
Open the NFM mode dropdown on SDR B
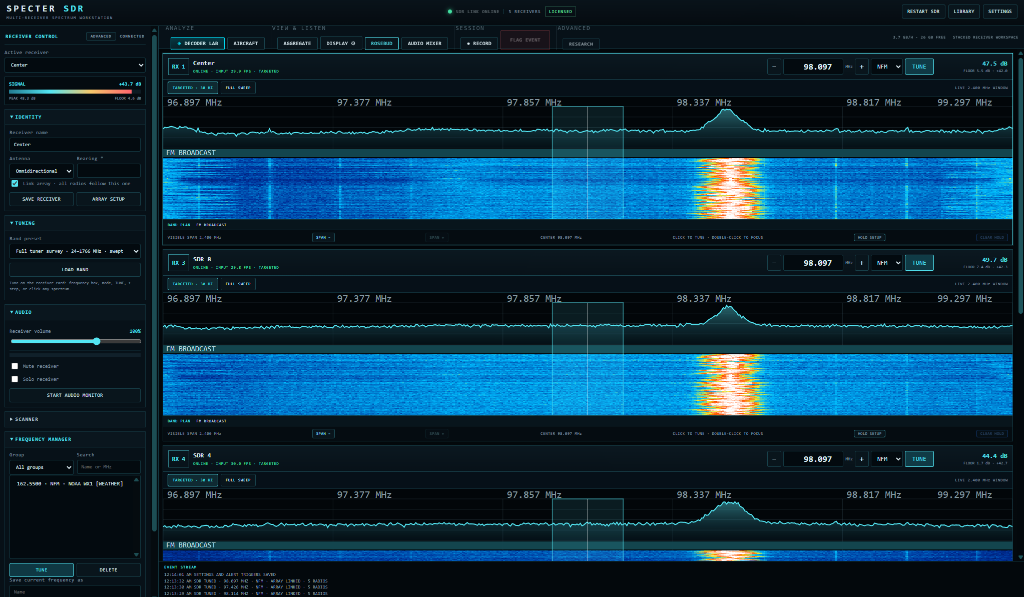point(886,263)
